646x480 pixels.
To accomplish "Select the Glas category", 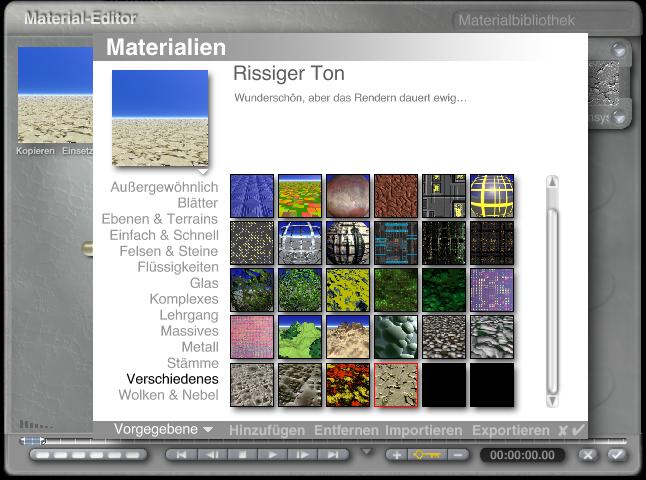I will pos(204,283).
